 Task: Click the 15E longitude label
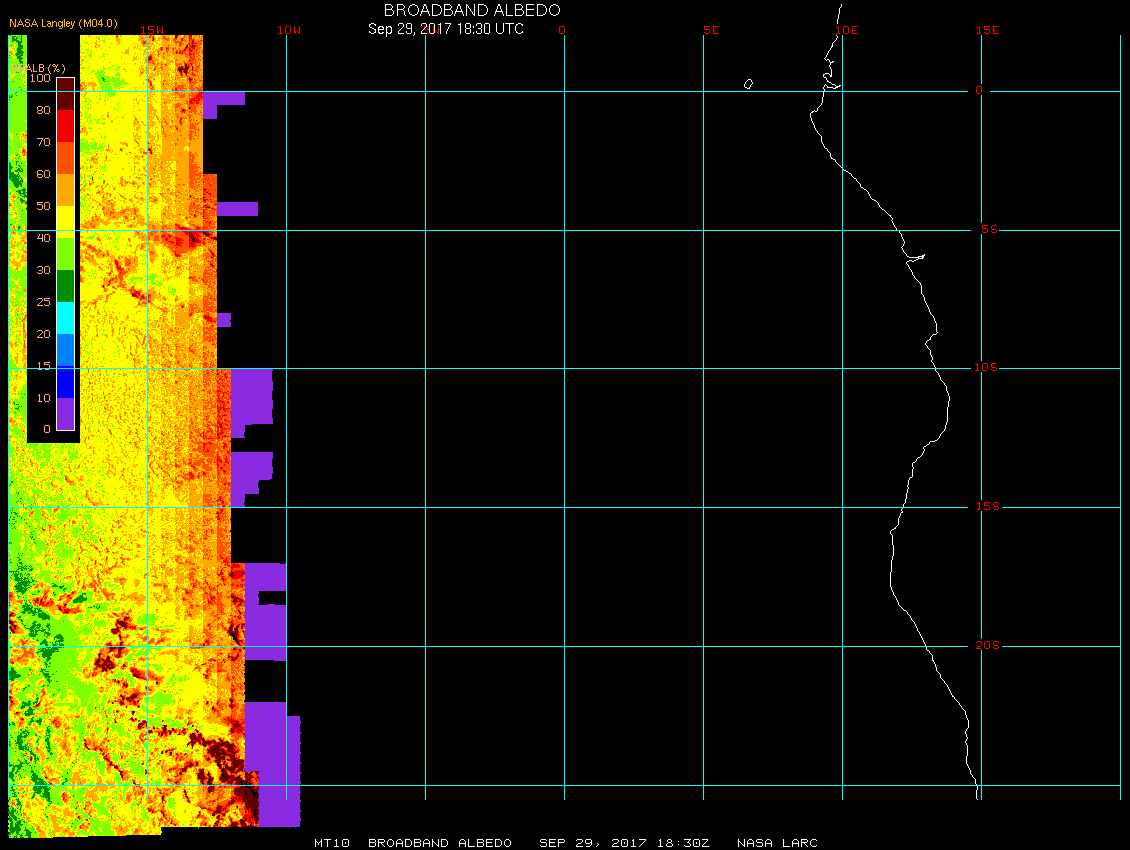(988, 30)
